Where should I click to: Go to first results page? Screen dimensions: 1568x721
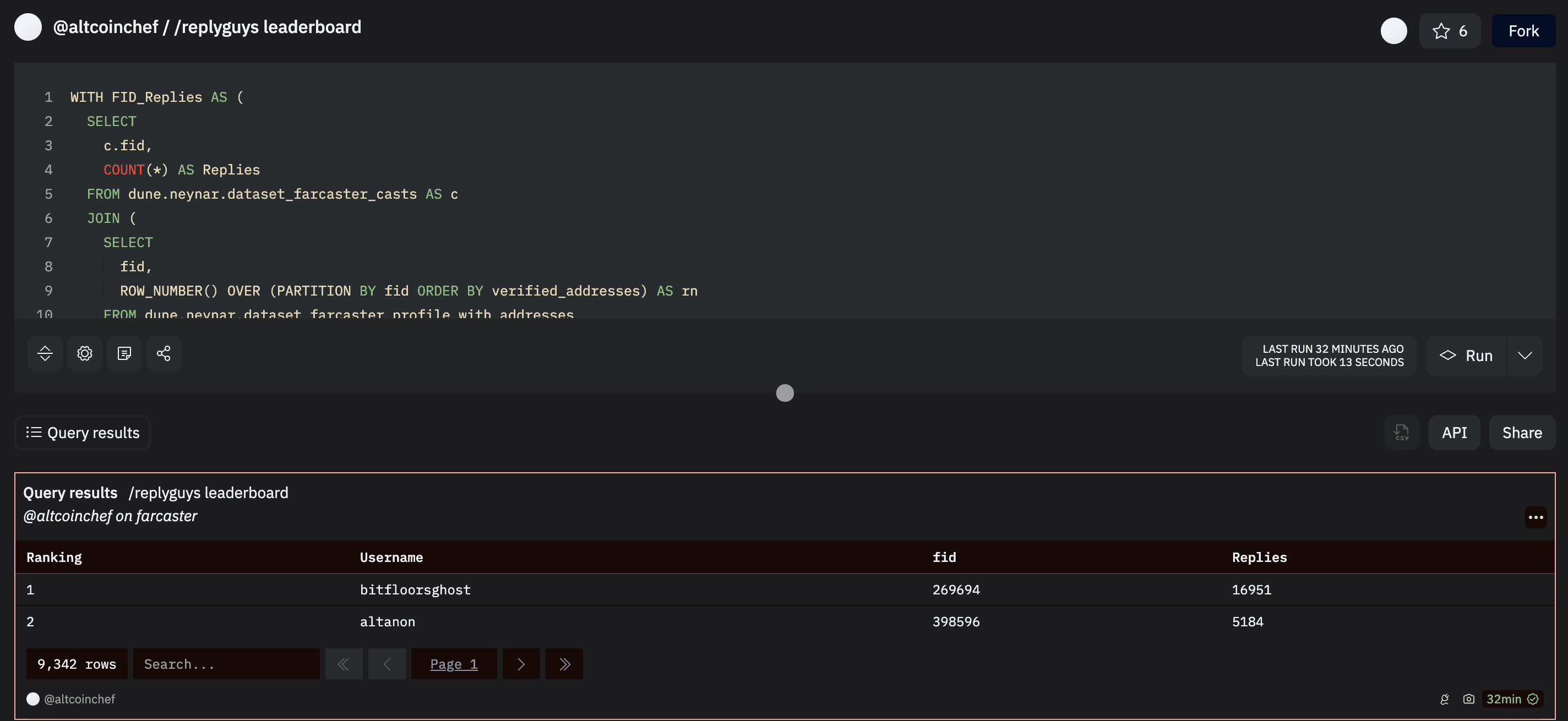click(344, 664)
